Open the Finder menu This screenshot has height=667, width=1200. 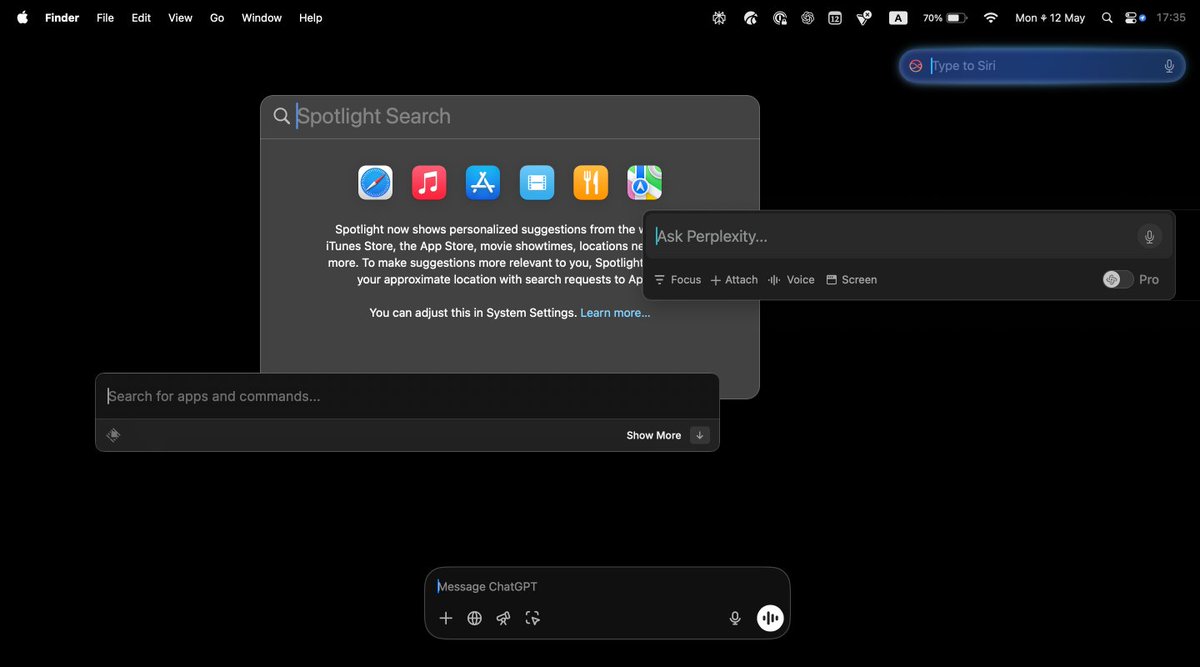(x=62, y=18)
